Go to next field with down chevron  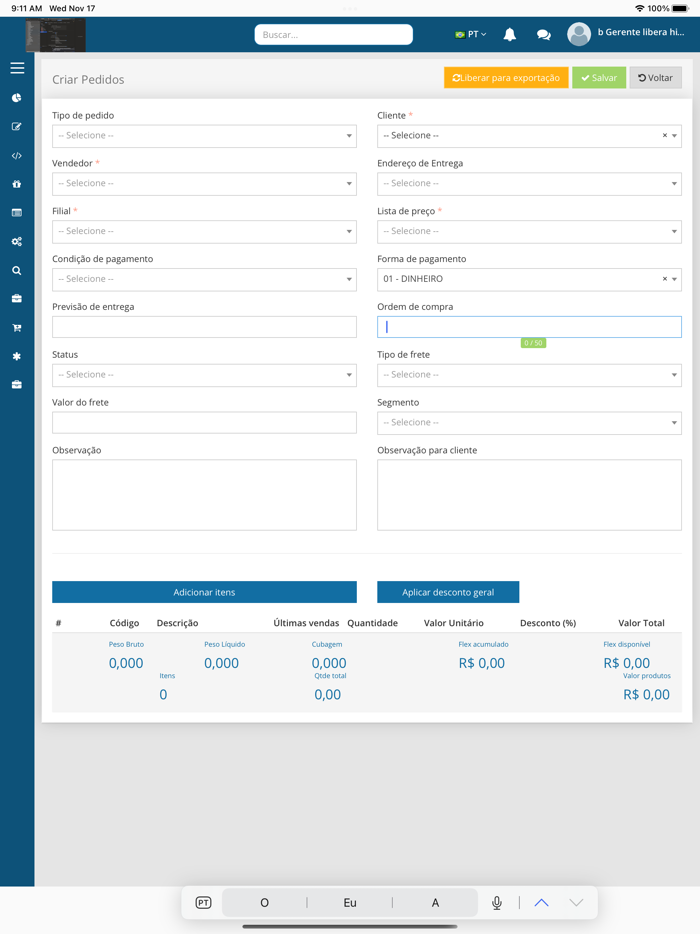[x=575, y=903]
